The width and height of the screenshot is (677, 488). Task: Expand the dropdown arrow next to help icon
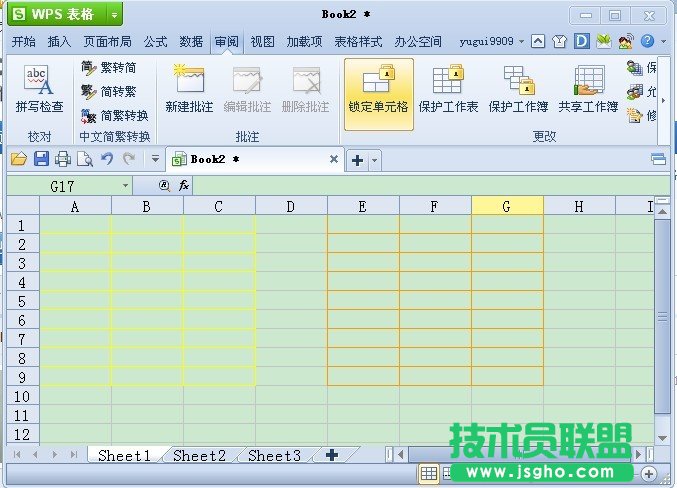tap(664, 42)
